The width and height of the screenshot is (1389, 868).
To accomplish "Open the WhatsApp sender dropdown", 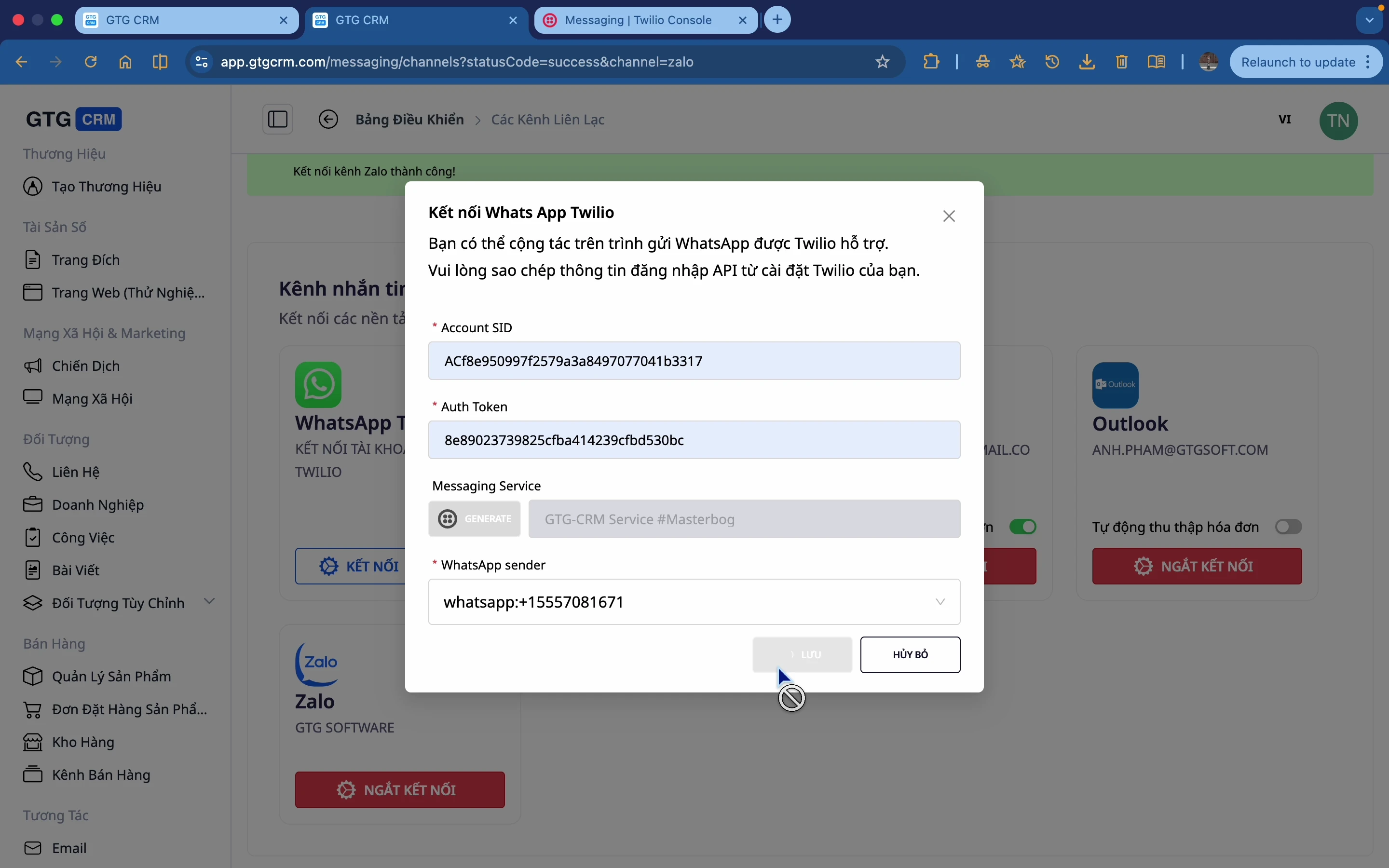I will coord(940,602).
